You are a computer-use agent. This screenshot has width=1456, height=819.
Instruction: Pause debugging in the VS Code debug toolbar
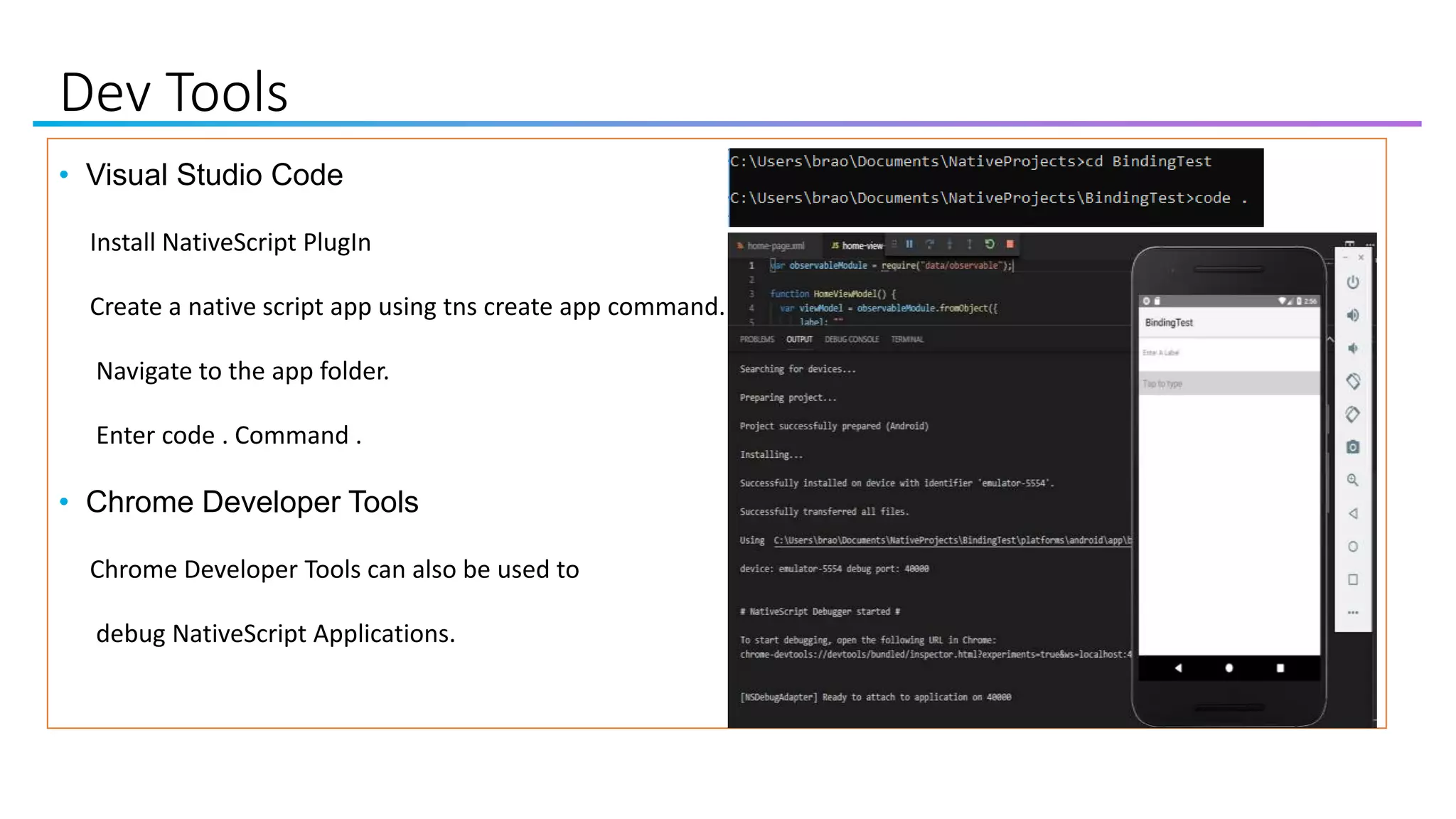tap(909, 244)
